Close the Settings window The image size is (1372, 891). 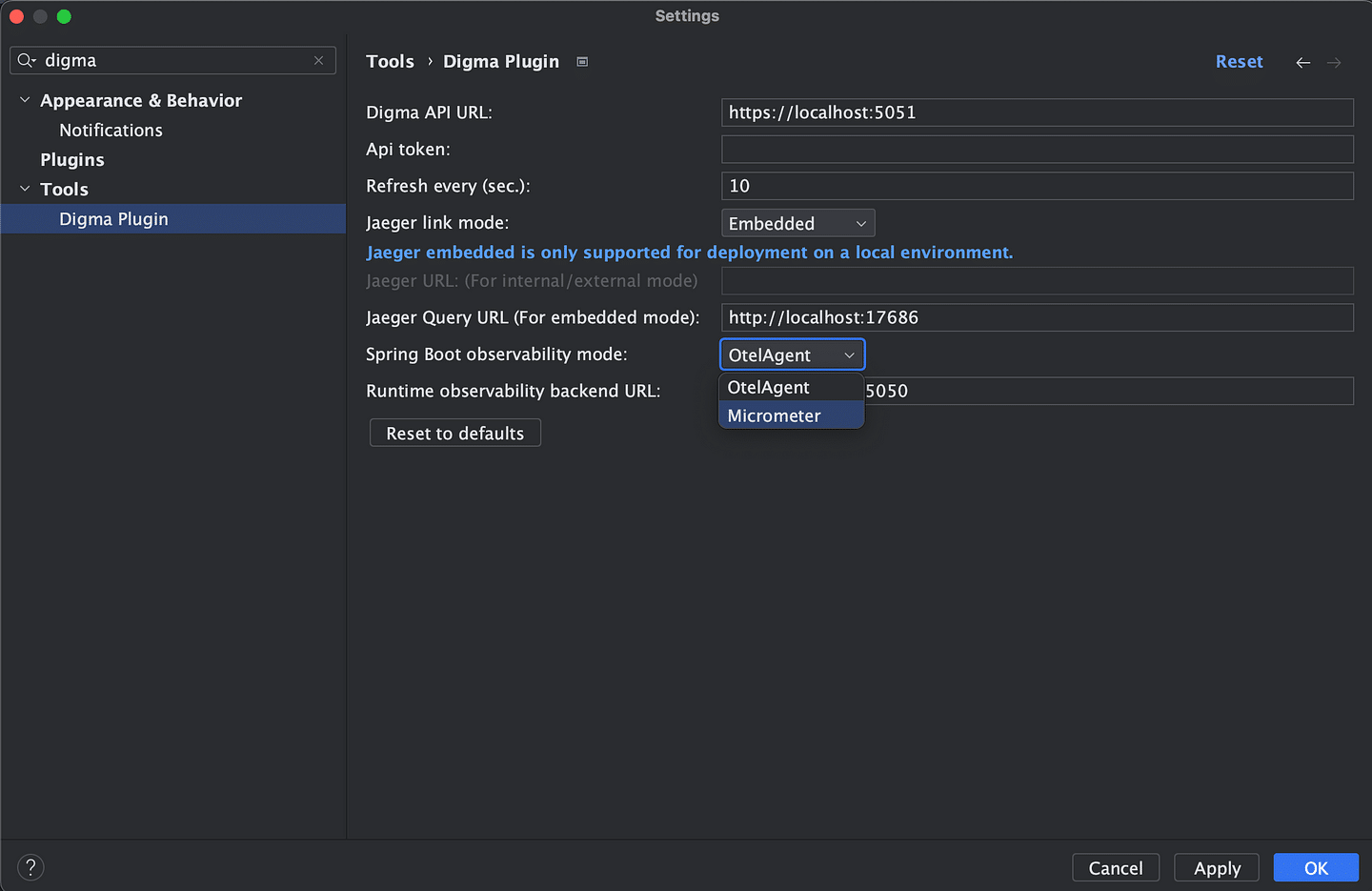16,16
